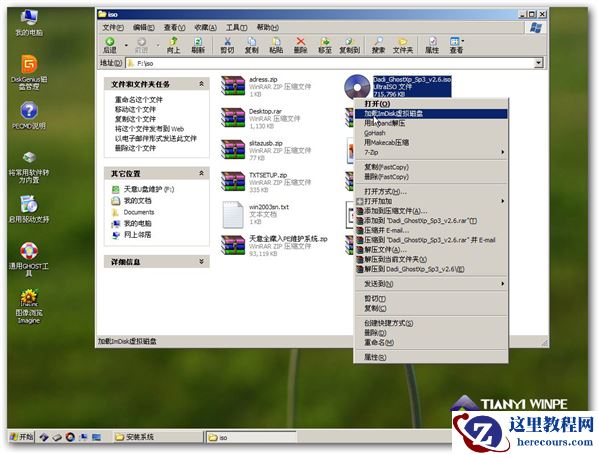The height and width of the screenshot is (454, 599).
Task: Click 以电子邮件形式发送此文件 link
Action: pos(155,138)
